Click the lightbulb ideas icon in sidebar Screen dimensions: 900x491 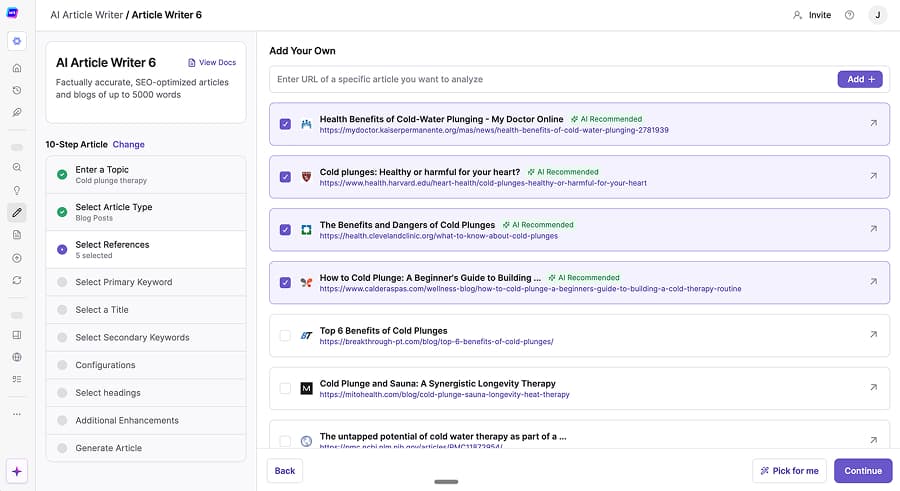click(x=17, y=190)
